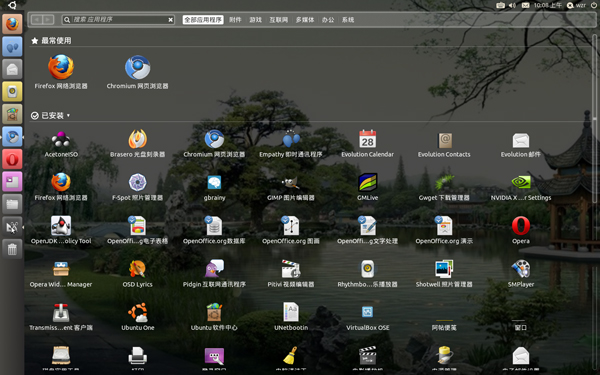
Task: Open OpenJDK Policy Tool
Action: pos(61,231)
